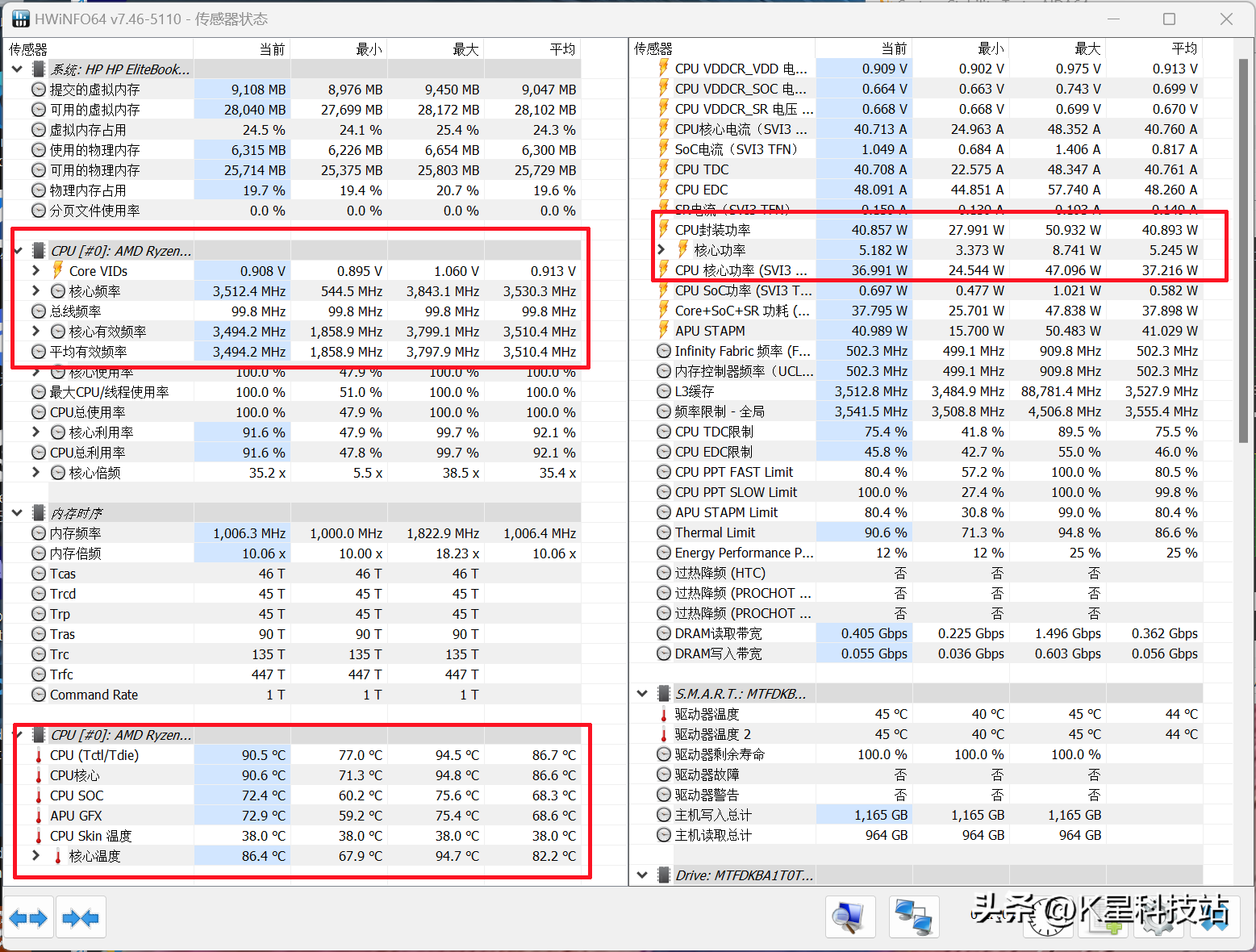Open the monitor with magnifier icon
1256x952 pixels.
click(x=850, y=917)
